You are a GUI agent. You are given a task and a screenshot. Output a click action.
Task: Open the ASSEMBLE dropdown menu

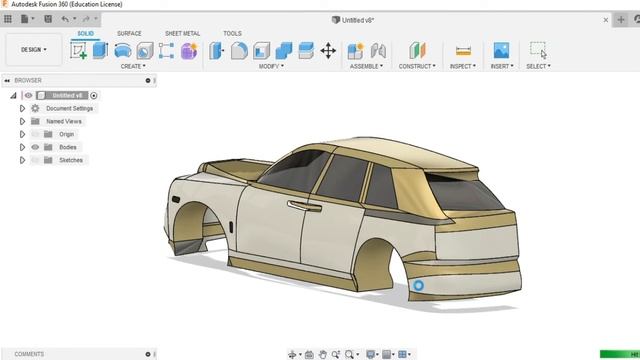(x=366, y=66)
